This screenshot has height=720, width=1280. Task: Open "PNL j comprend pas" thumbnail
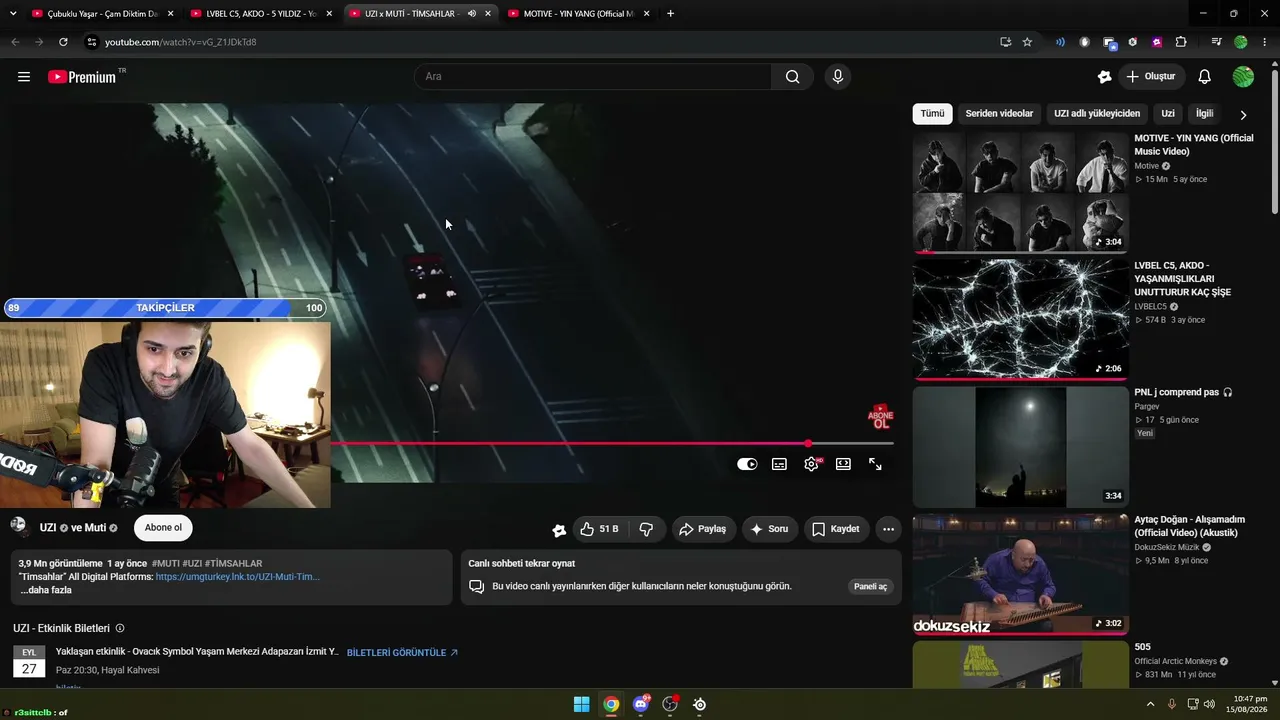tap(1020, 447)
